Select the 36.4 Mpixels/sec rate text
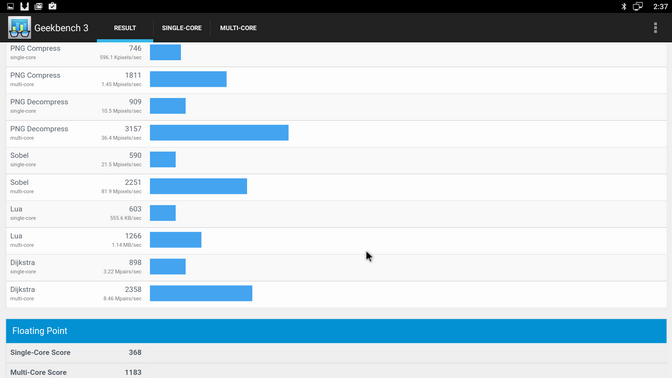Screen dimensions: 672x378 (121, 138)
